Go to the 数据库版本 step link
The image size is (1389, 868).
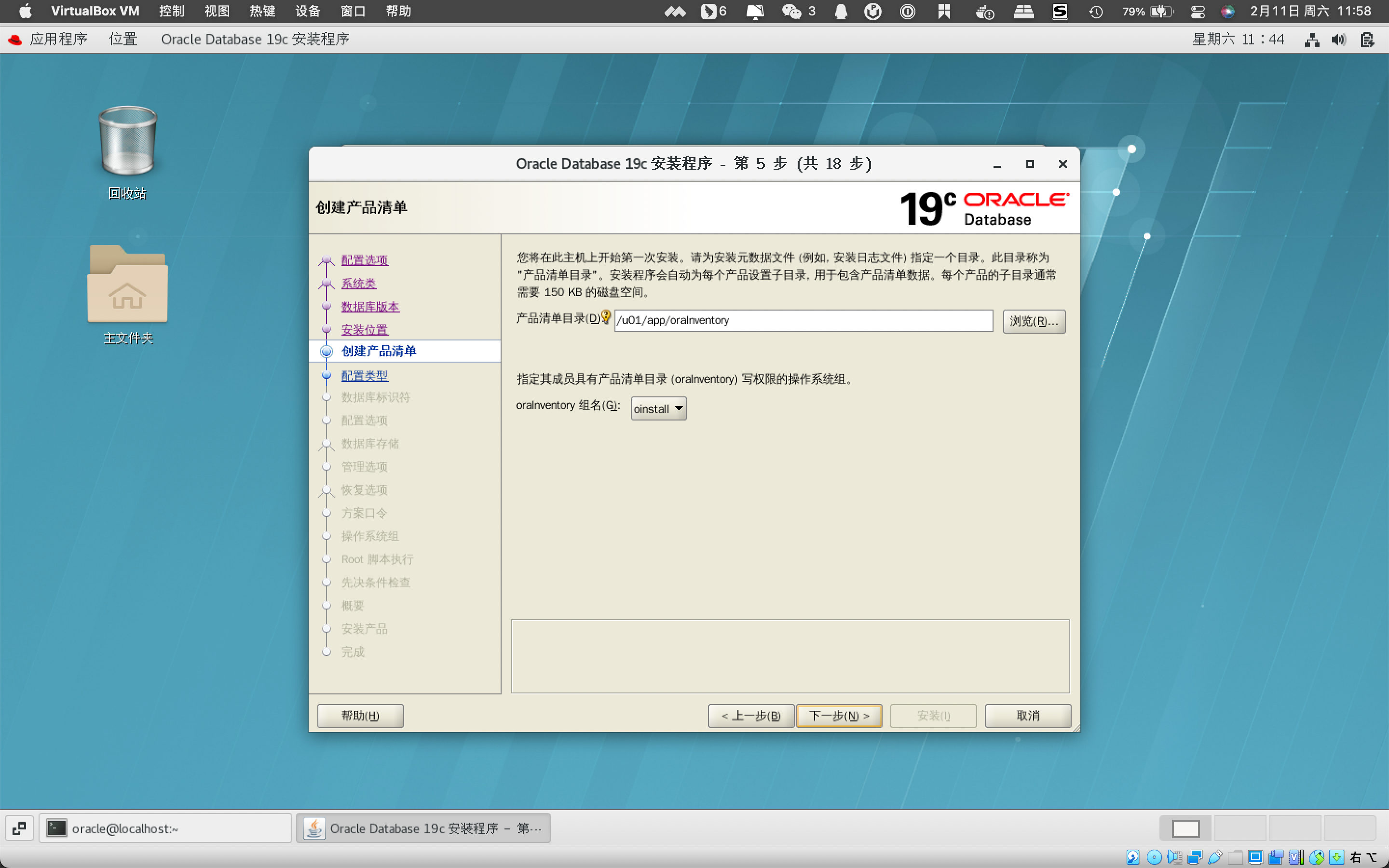370,307
